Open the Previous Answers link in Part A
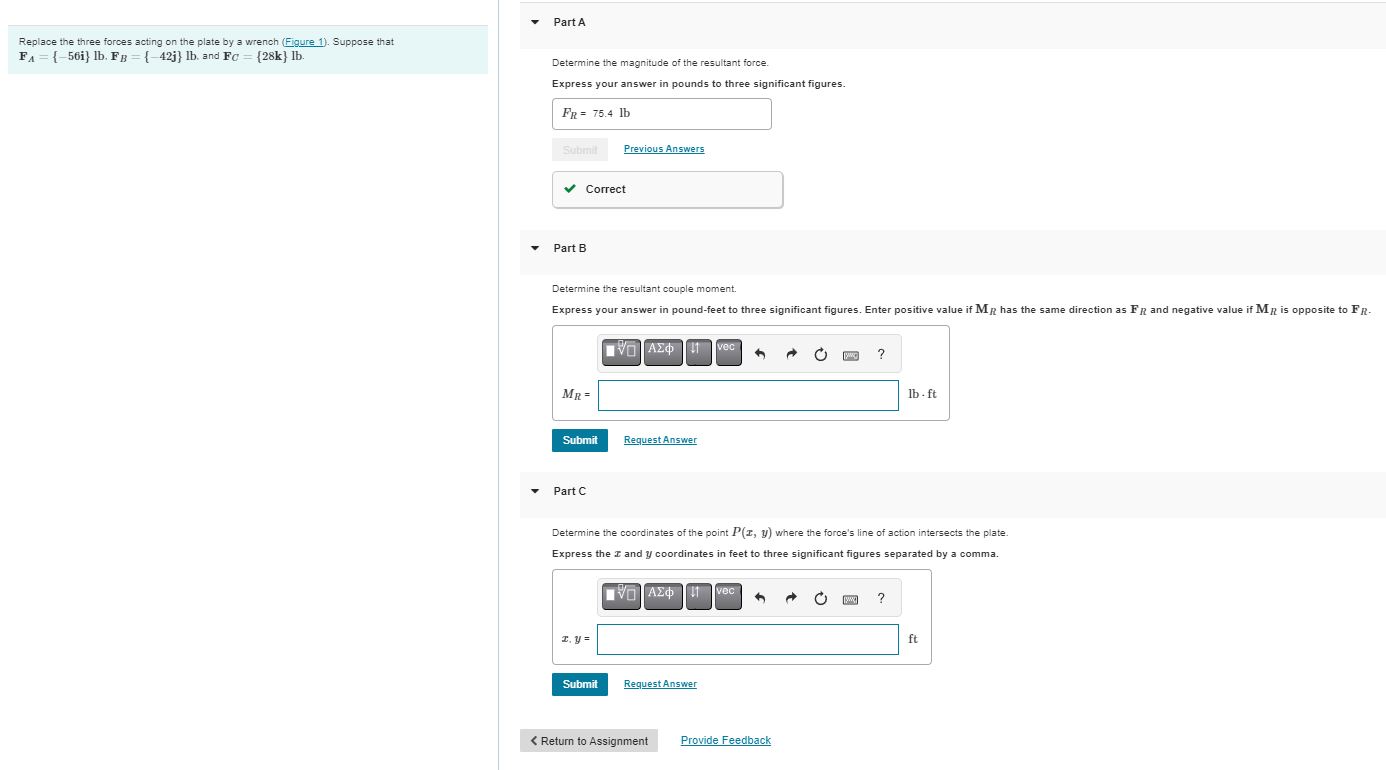The height and width of the screenshot is (770, 1386). tap(664, 149)
